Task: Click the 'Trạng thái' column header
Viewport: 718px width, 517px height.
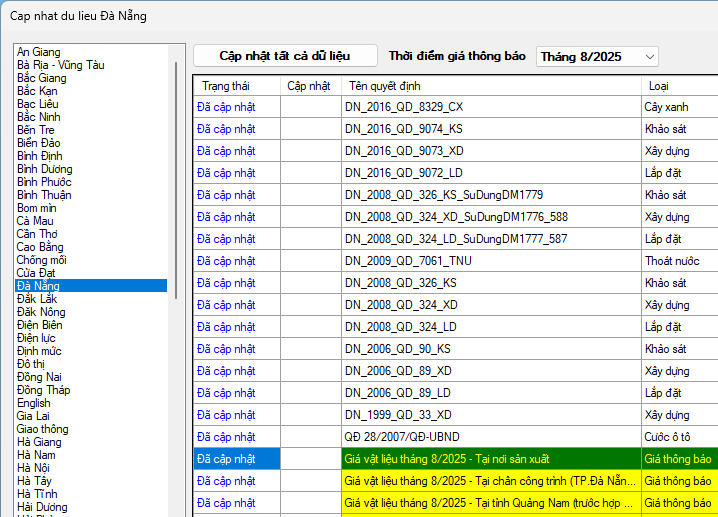Action: [224, 86]
